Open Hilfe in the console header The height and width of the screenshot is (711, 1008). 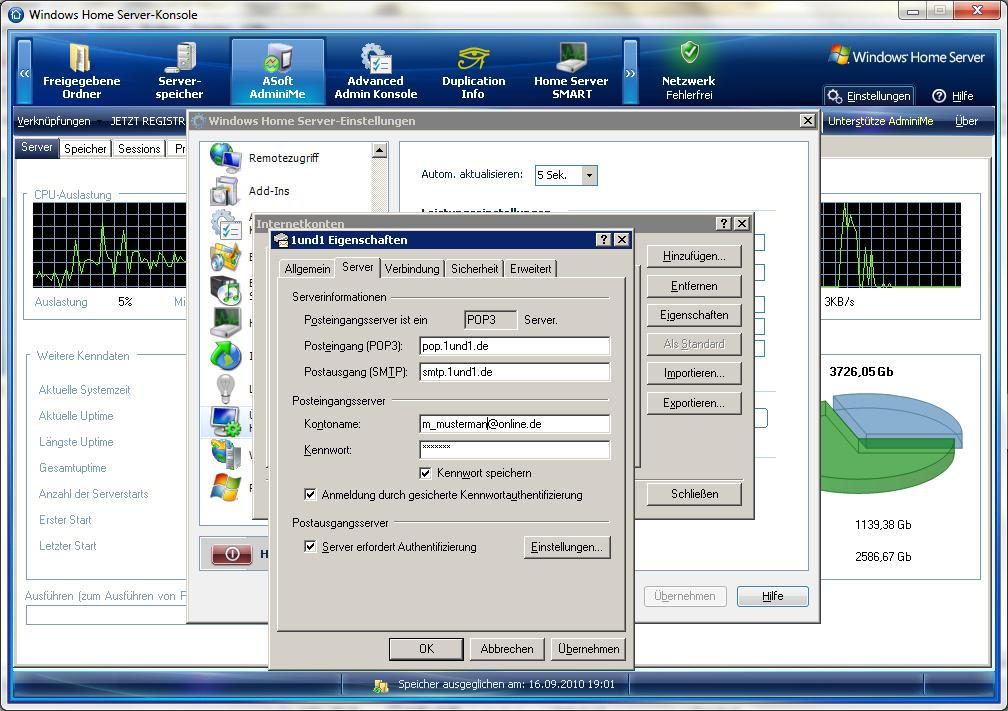953,96
